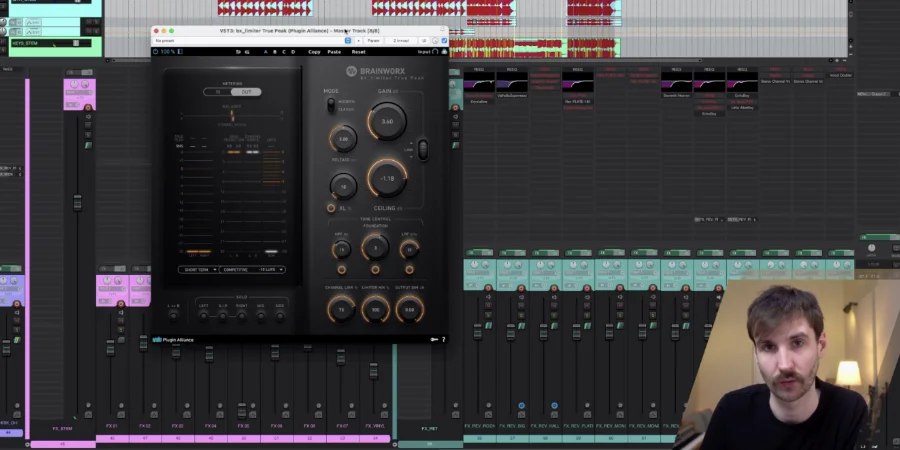900x450 pixels.
Task: Toggle the LPF enable button below its knob
Action: point(409,270)
